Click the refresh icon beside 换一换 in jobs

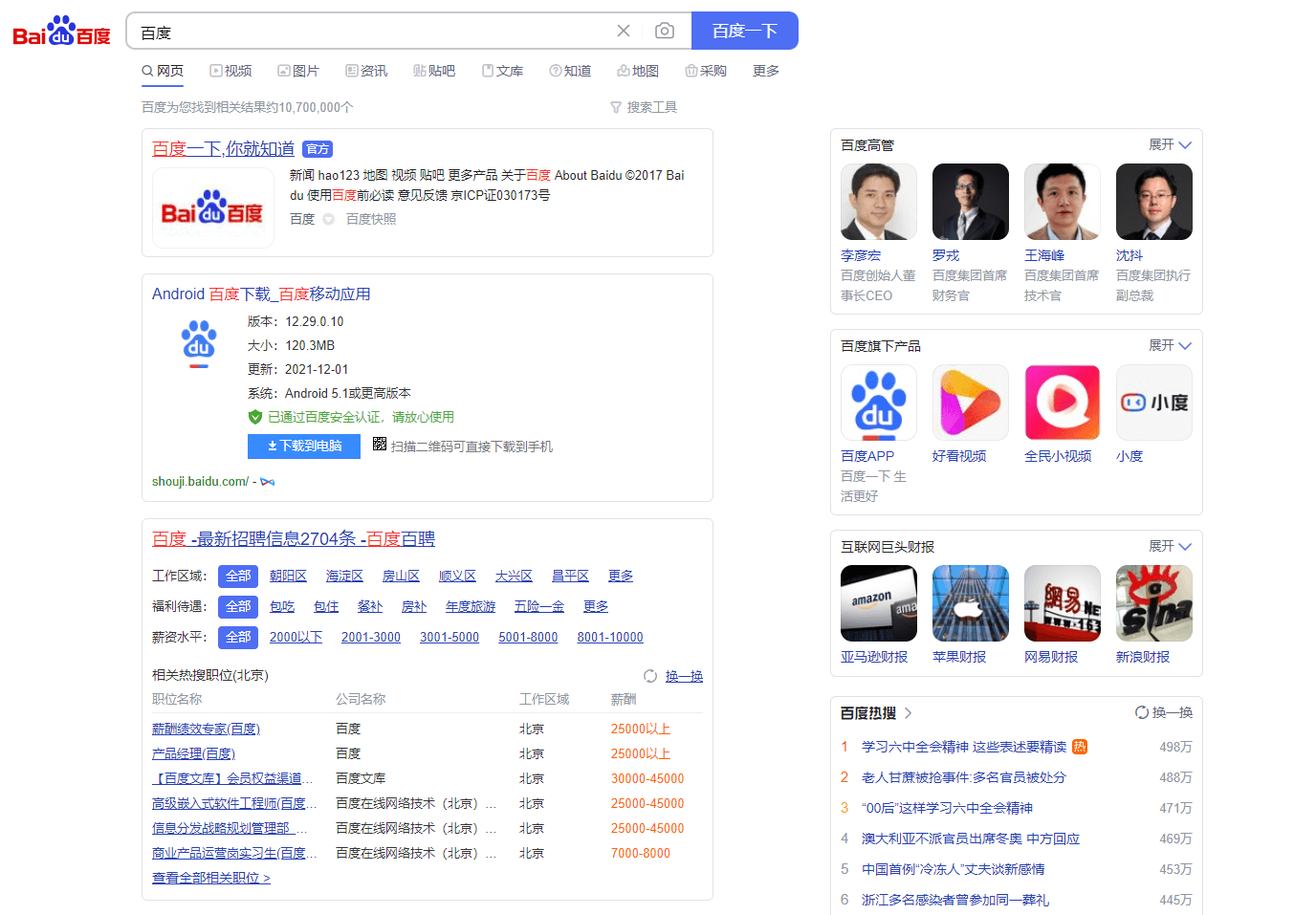[x=650, y=676]
